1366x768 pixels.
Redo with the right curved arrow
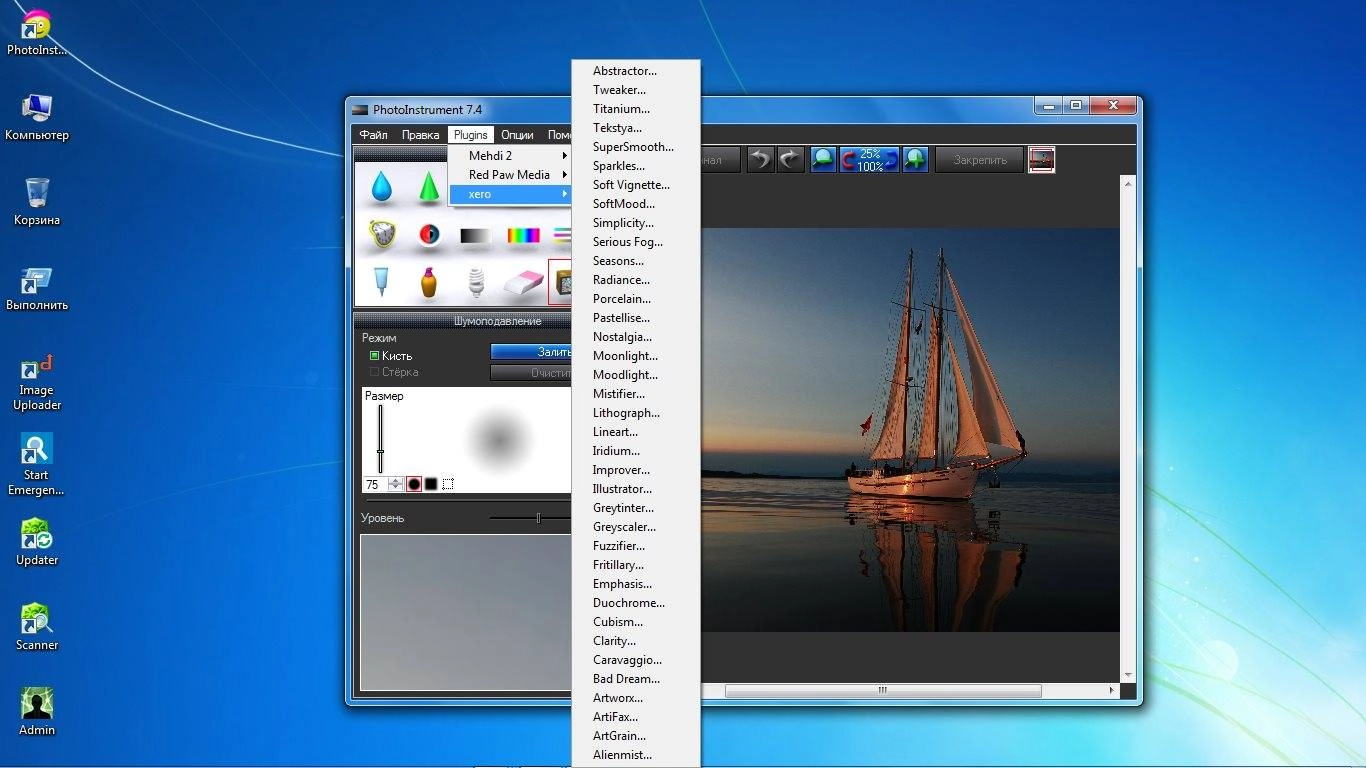791,159
